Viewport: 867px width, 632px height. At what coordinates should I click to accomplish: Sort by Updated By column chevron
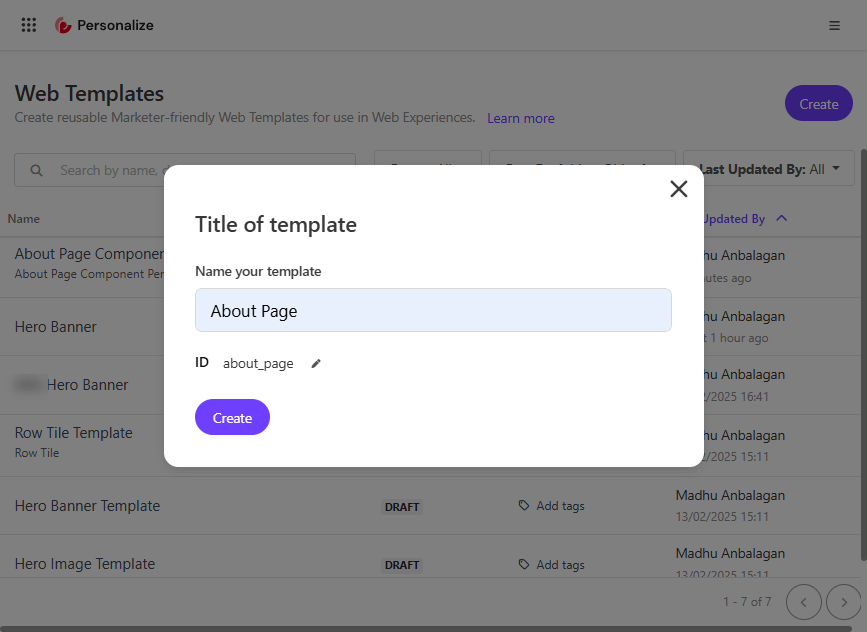[x=782, y=219]
